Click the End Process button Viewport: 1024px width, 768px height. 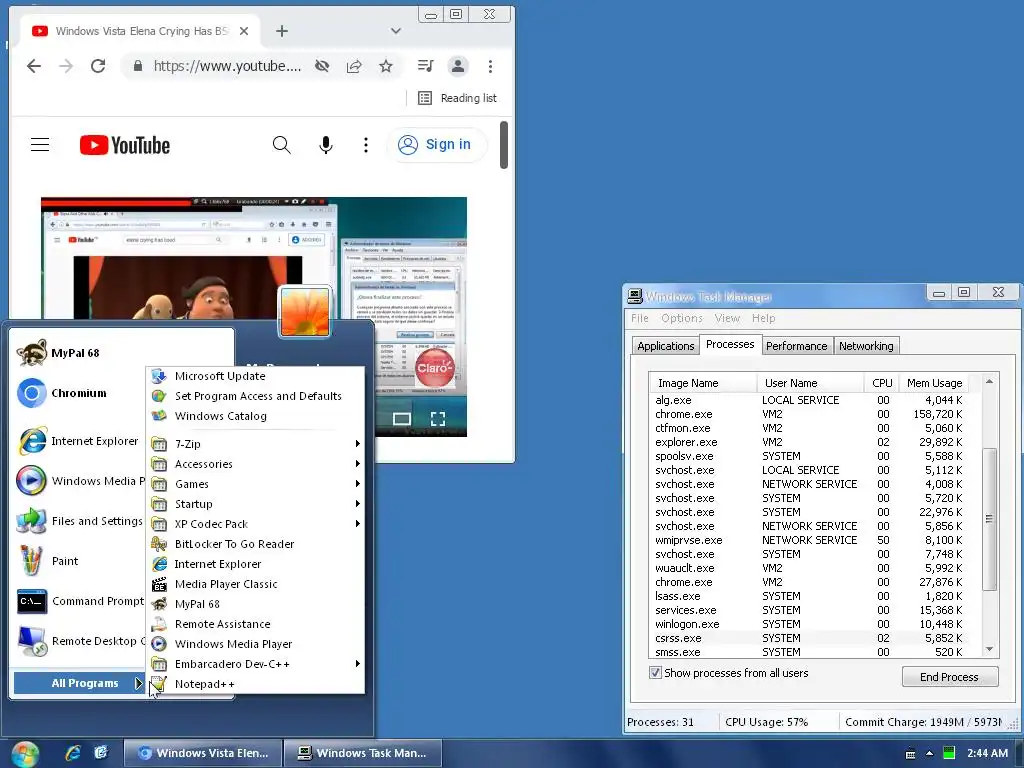coord(950,677)
